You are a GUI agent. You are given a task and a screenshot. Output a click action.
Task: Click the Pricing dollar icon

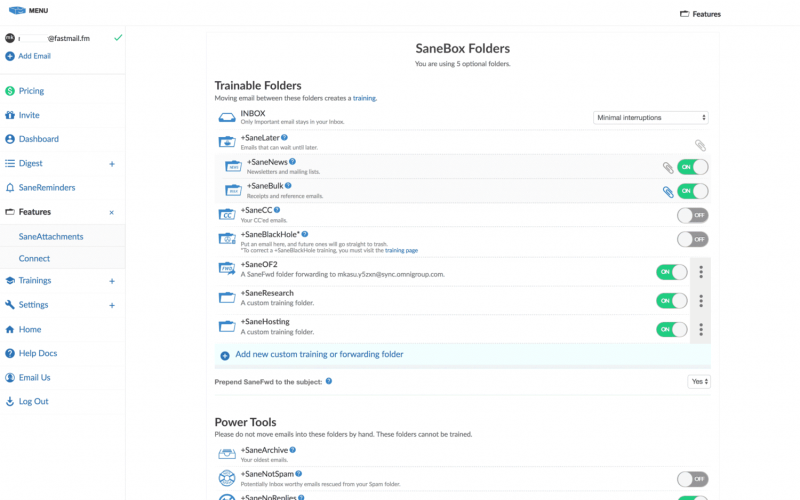(x=10, y=91)
